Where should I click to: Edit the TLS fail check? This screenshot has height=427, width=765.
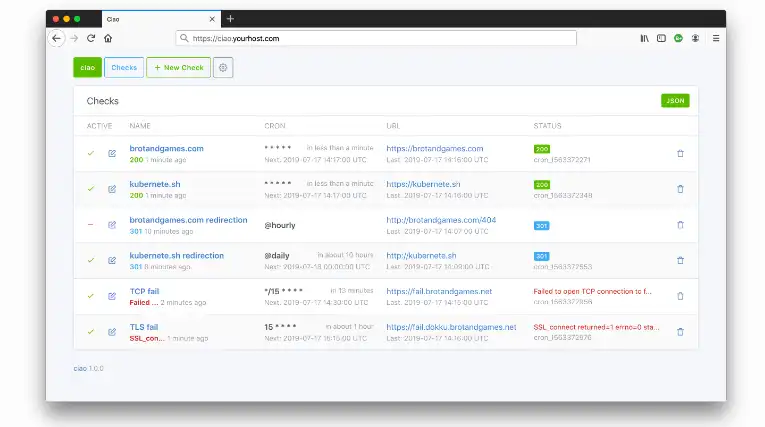(112, 332)
